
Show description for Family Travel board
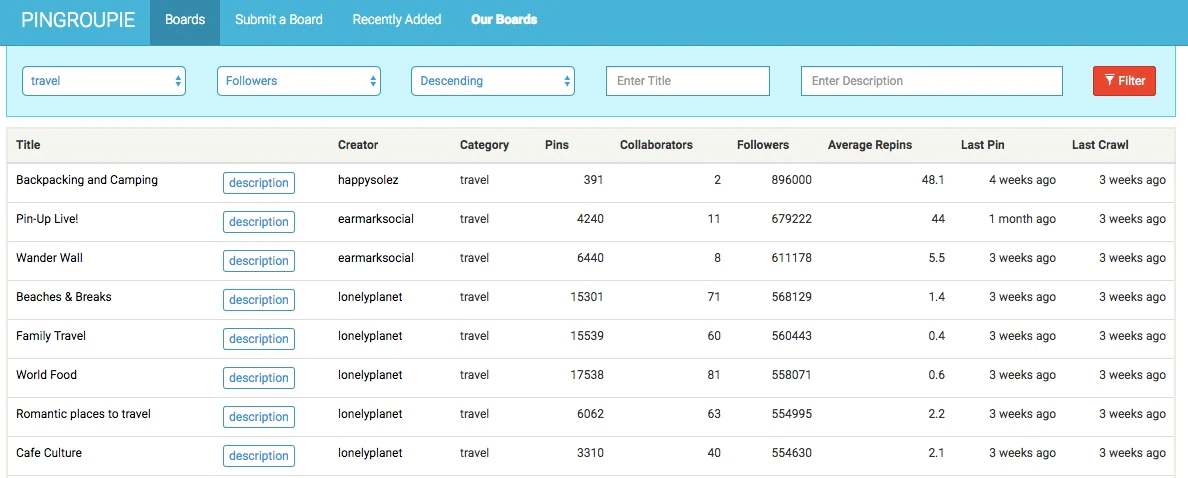pos(259,339)
